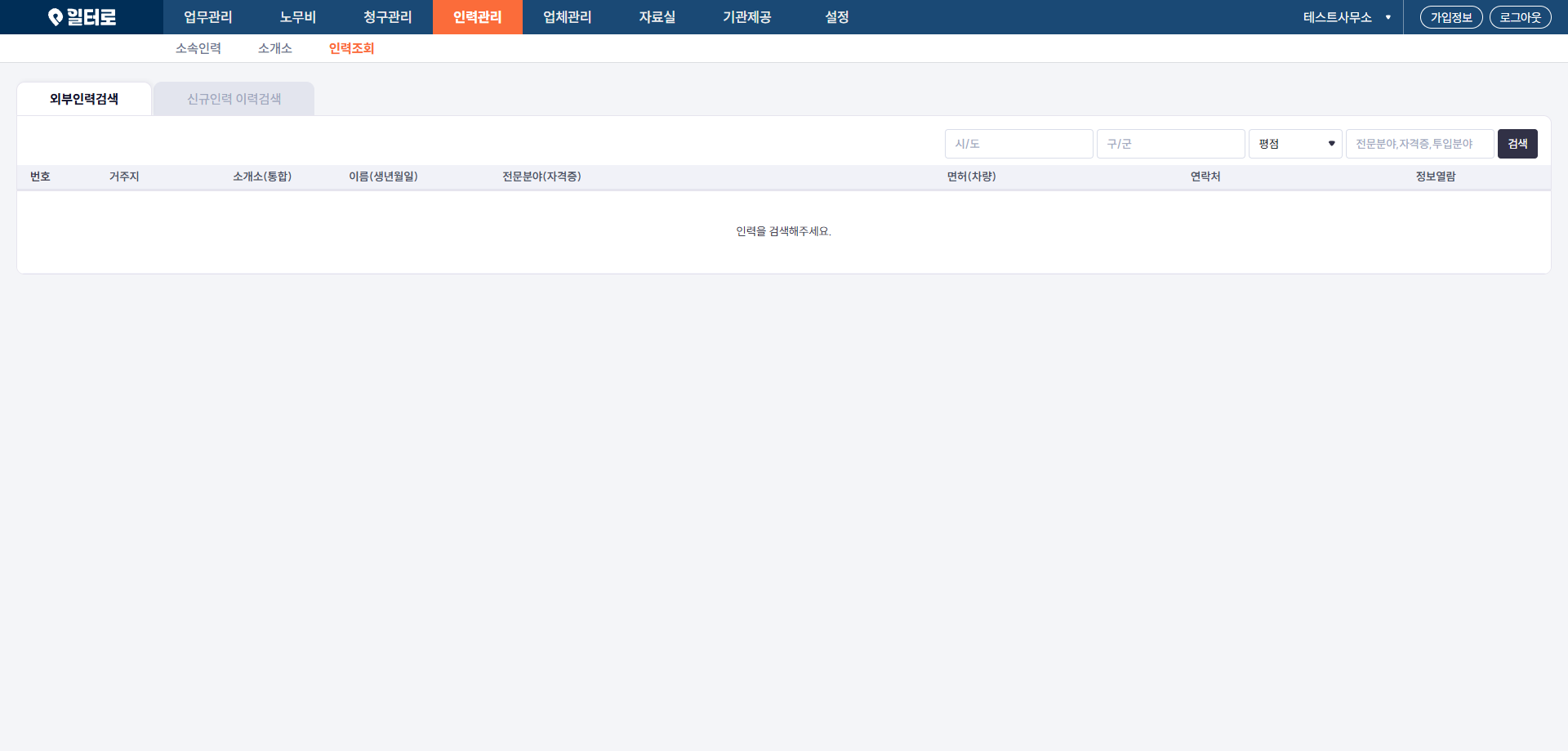Open the 소속인력 submenu link
The image size is (1568, 751).
(x=198, y=48)
